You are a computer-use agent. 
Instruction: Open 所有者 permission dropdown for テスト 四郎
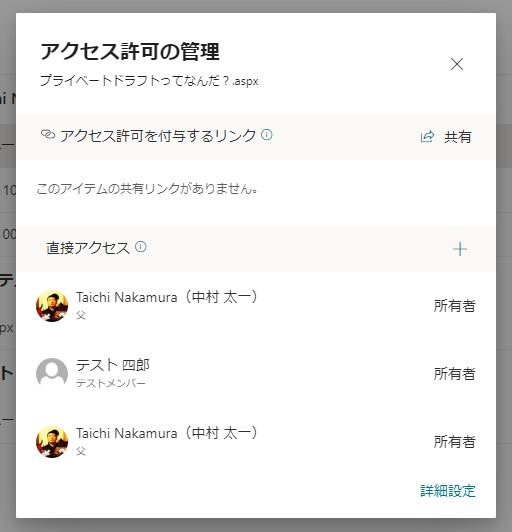(454, 374)
